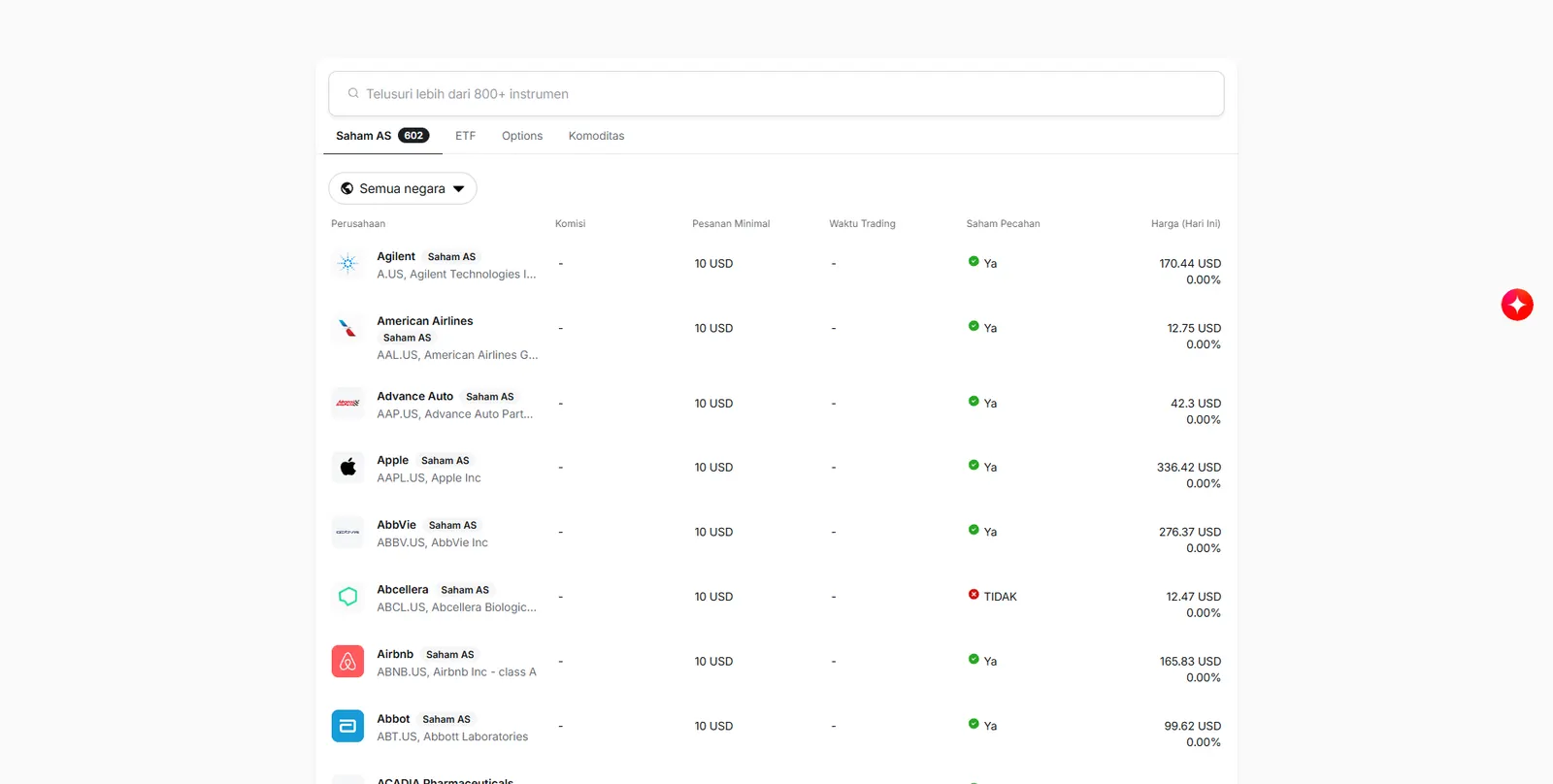Click the Airbnb logo icon

point(347,662)
